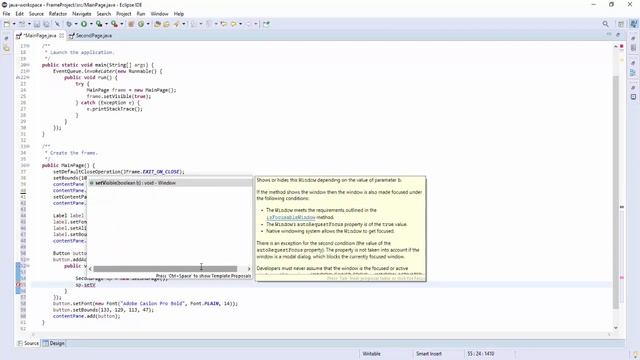640x360 pixels.
Task: Open the Project menu
Action: click(x=124, y=13)
